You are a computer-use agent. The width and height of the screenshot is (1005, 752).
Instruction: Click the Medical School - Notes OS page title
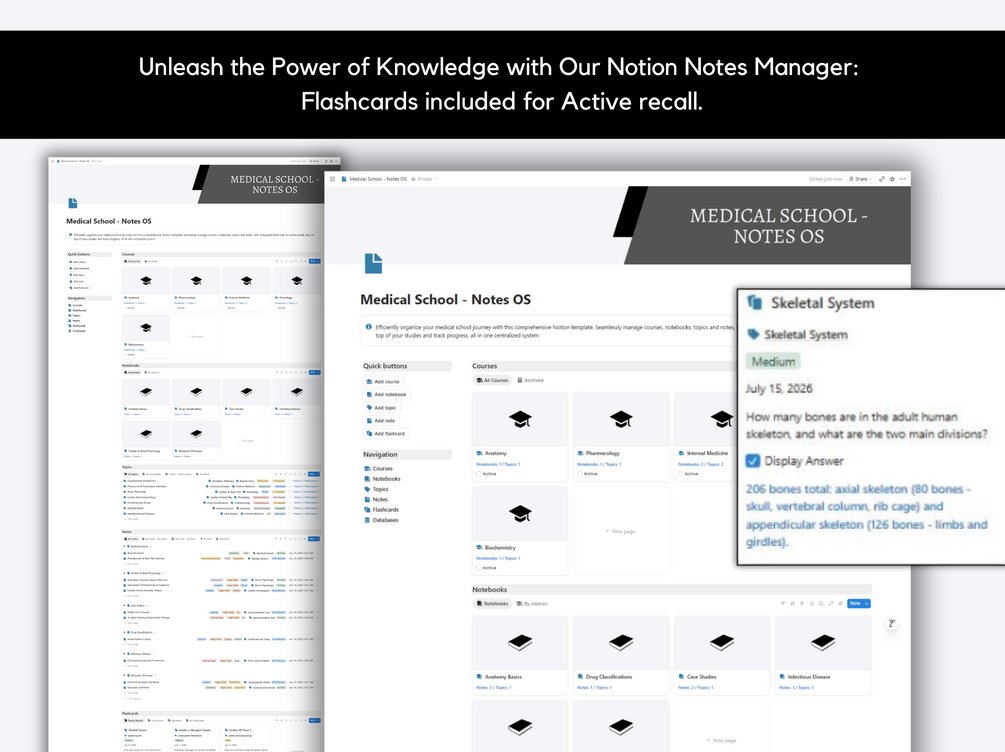[x=445, y=299]
